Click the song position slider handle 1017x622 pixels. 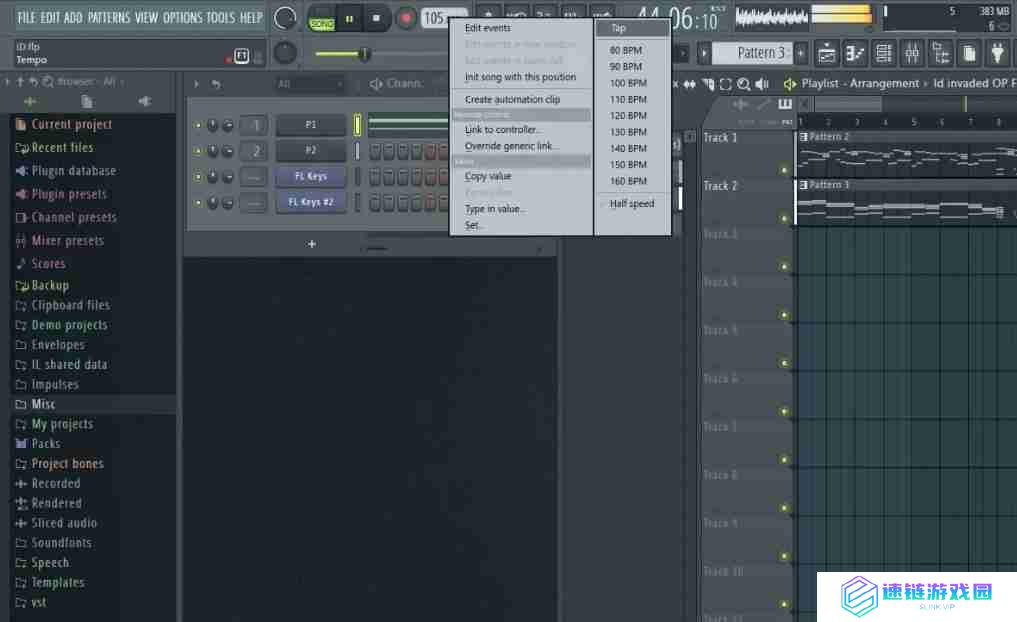pos(365,54)
